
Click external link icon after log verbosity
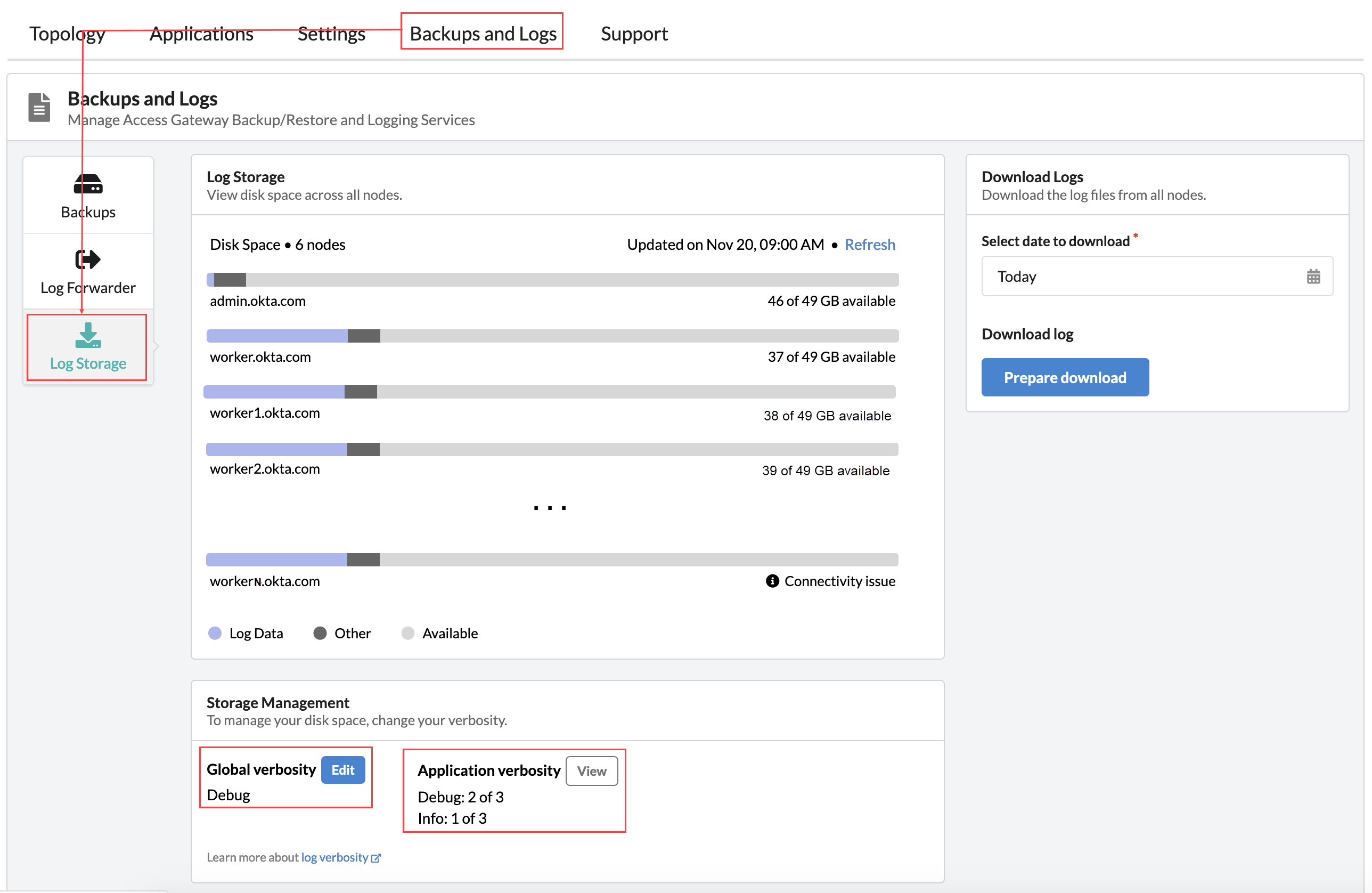pos(376,858)
